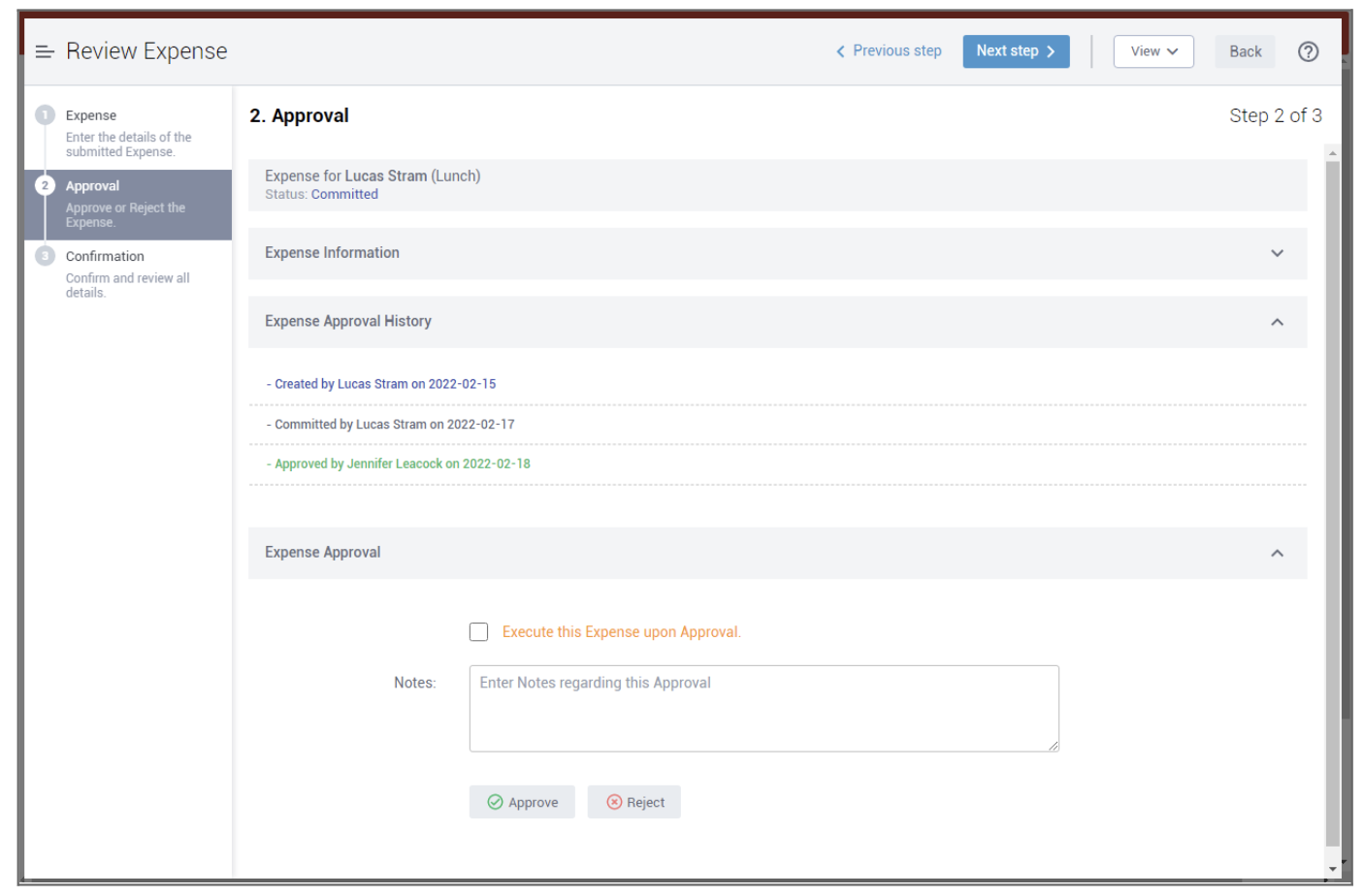Click the red X Reject icon
1364x896 pixels.
pyautogui.click(x=614, y=802)
